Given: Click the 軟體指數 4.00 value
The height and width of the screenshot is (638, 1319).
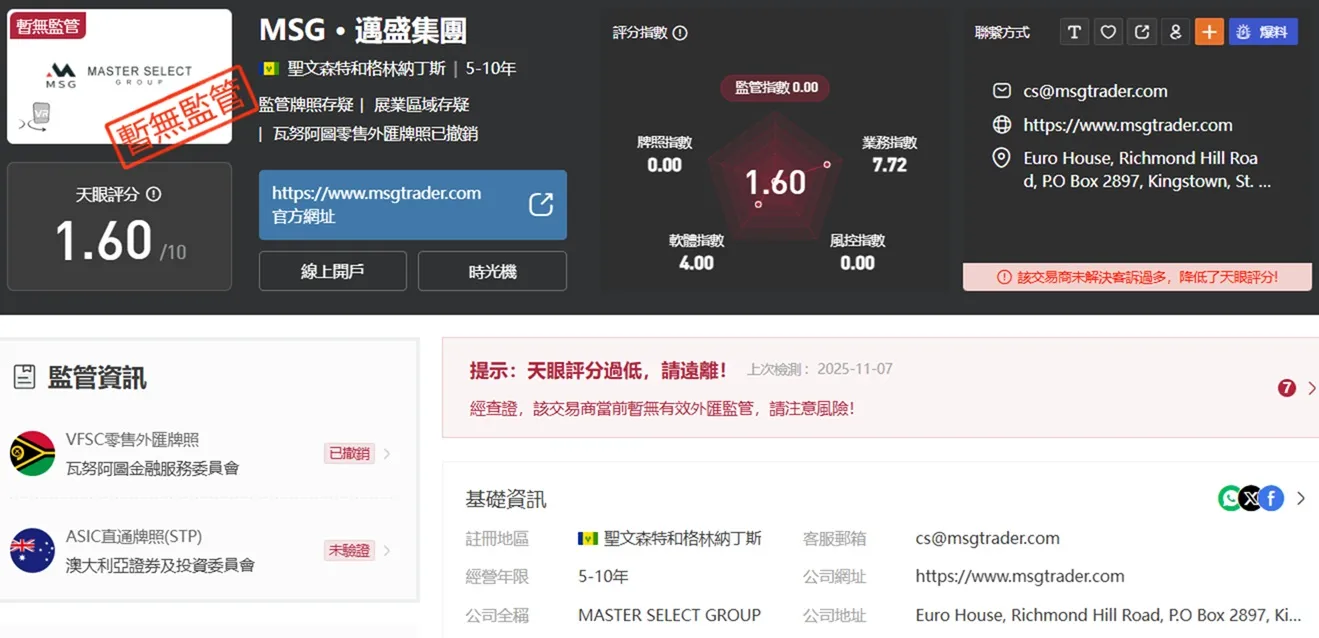Looking at the screenshot, I should [696, 263].
